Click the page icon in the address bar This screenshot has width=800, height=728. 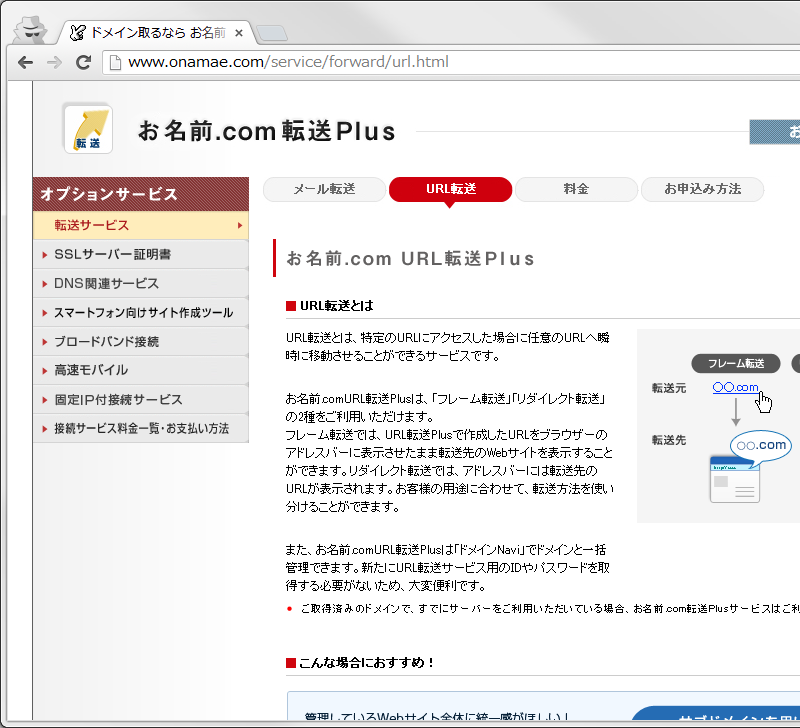click(x=115, y=62)
